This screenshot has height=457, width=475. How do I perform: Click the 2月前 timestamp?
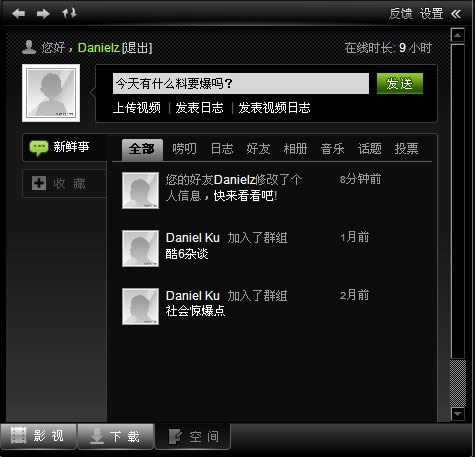click(355, 295)
